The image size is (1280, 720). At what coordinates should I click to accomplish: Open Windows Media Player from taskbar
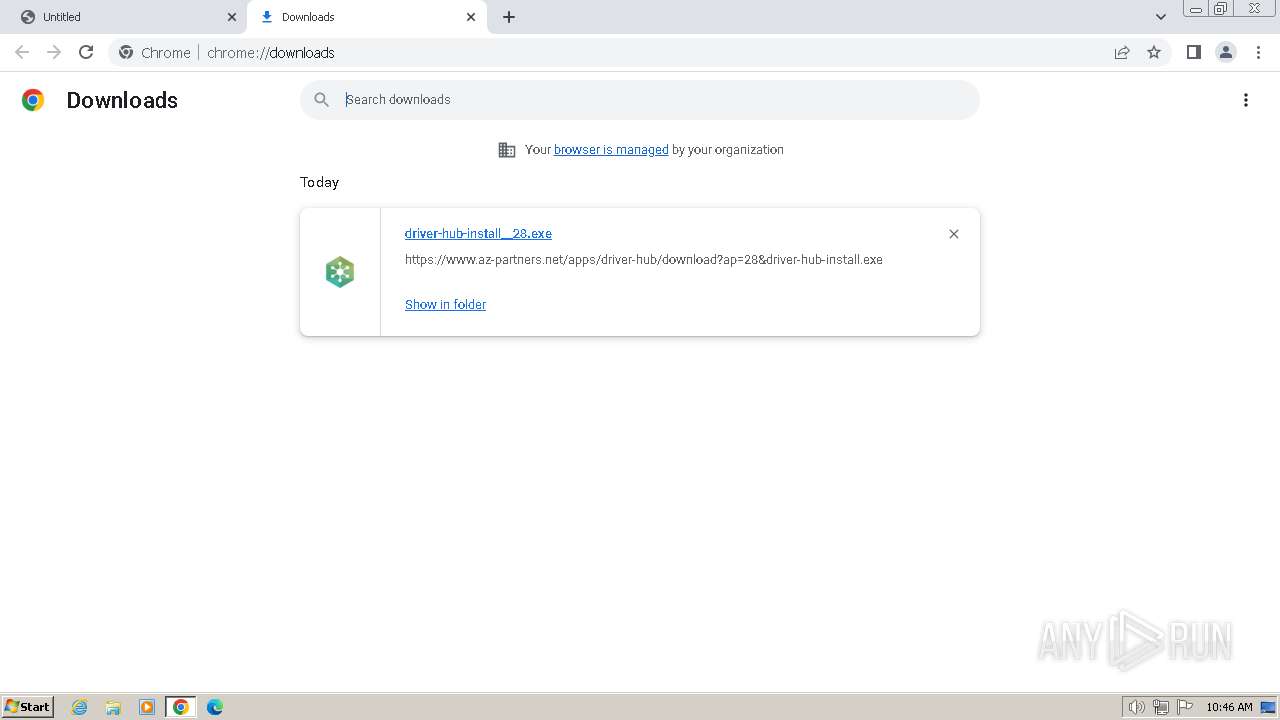[x=147, y=707]
